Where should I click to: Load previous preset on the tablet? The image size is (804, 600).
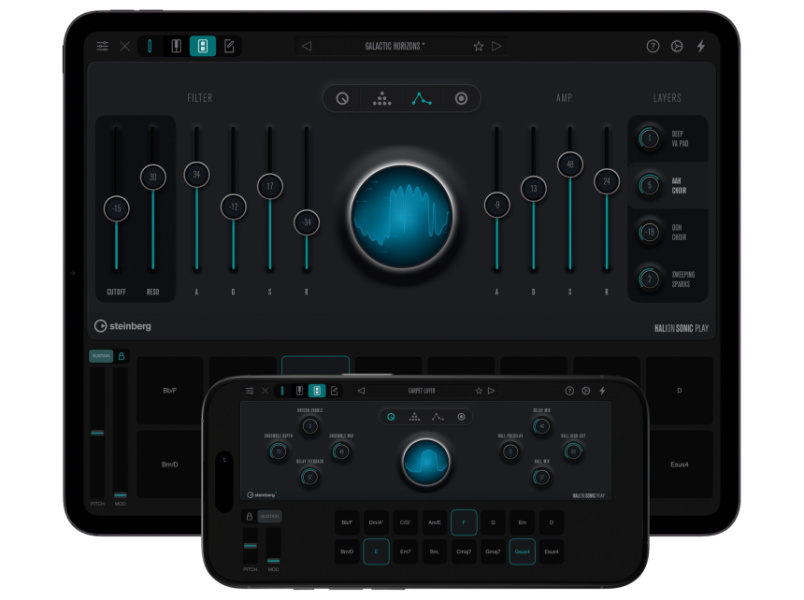307,46
